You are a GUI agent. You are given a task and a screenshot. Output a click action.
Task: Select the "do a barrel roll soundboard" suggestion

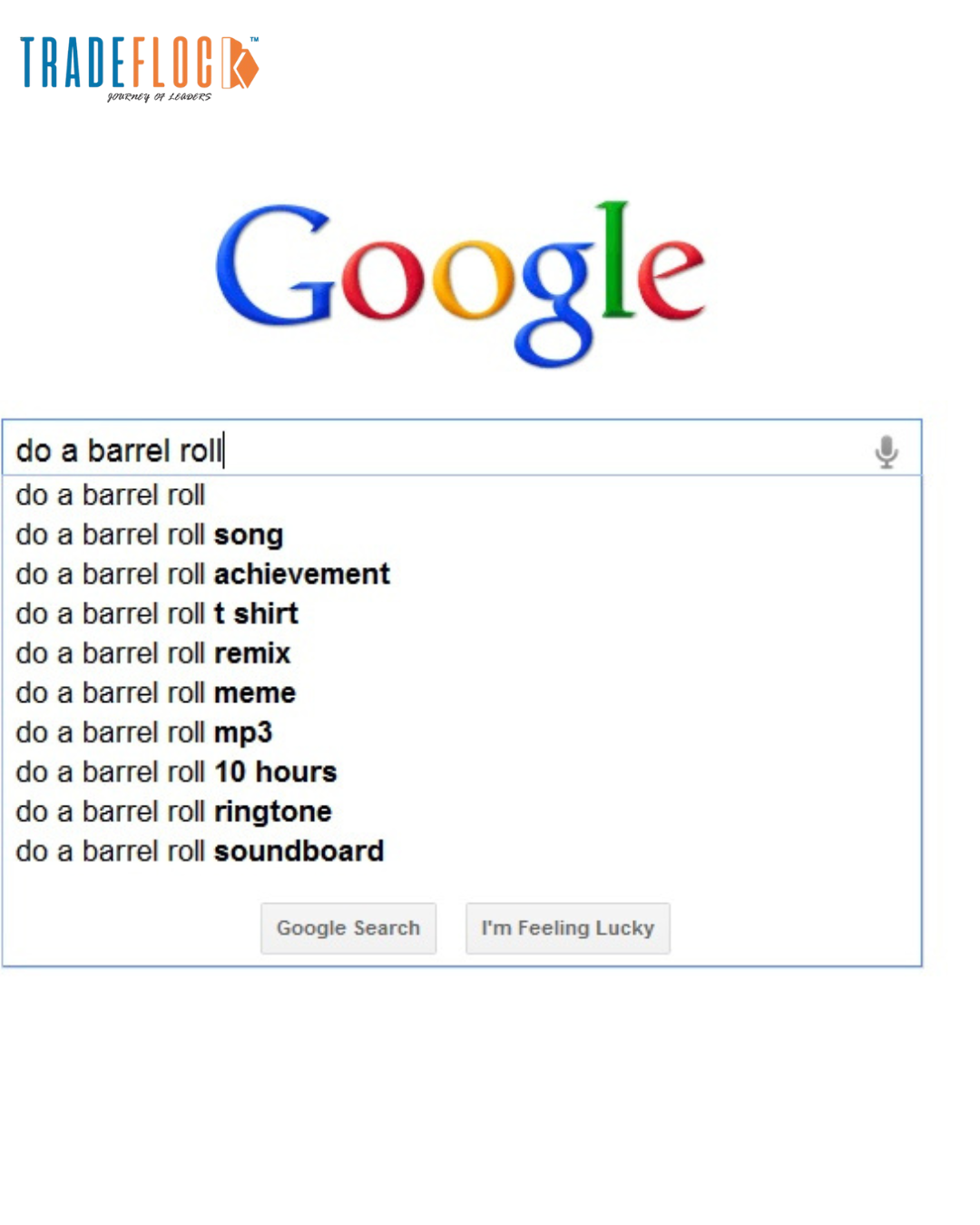tap(200, 851)
